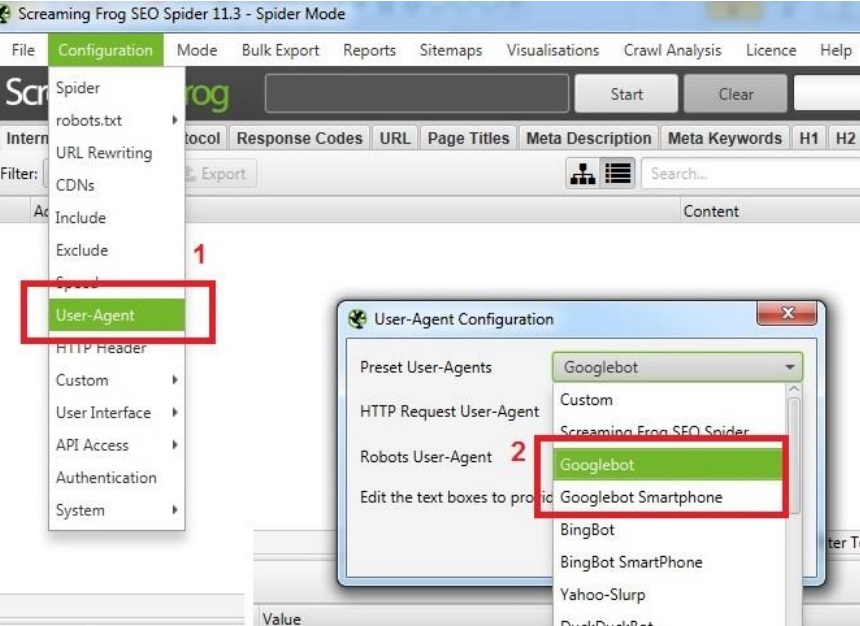Expand the robots.txt submenu
The height and width of the screenshot is (626, 860).
(x=116, y=120)
